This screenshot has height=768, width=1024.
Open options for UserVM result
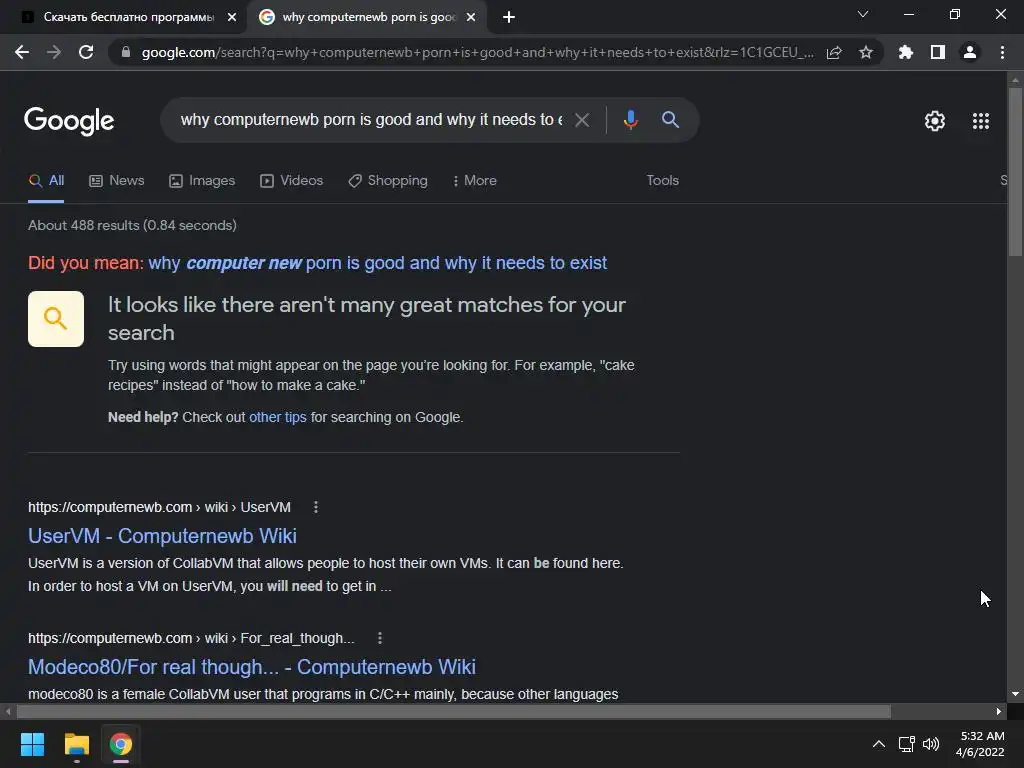pyautogui.click(x=316, y=507)
